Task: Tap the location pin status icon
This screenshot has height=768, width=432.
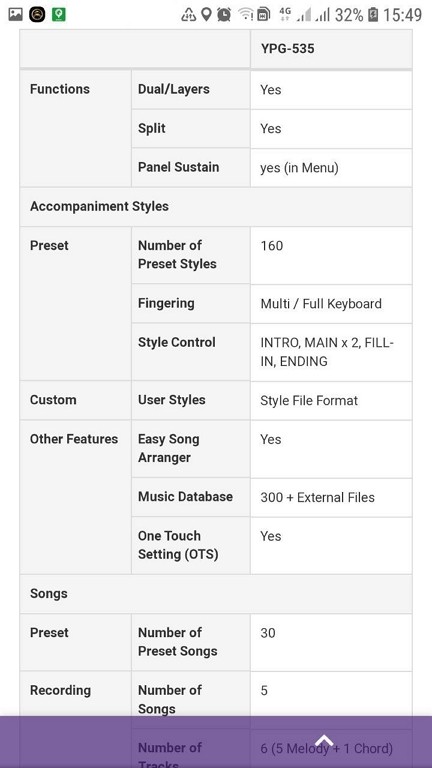Action: coord(207,15)
